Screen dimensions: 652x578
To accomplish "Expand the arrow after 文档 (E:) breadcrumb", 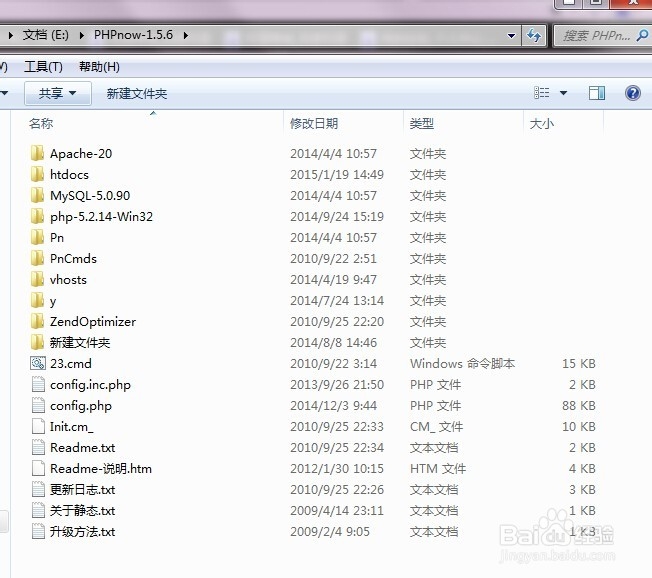I will tap(82, 35).
